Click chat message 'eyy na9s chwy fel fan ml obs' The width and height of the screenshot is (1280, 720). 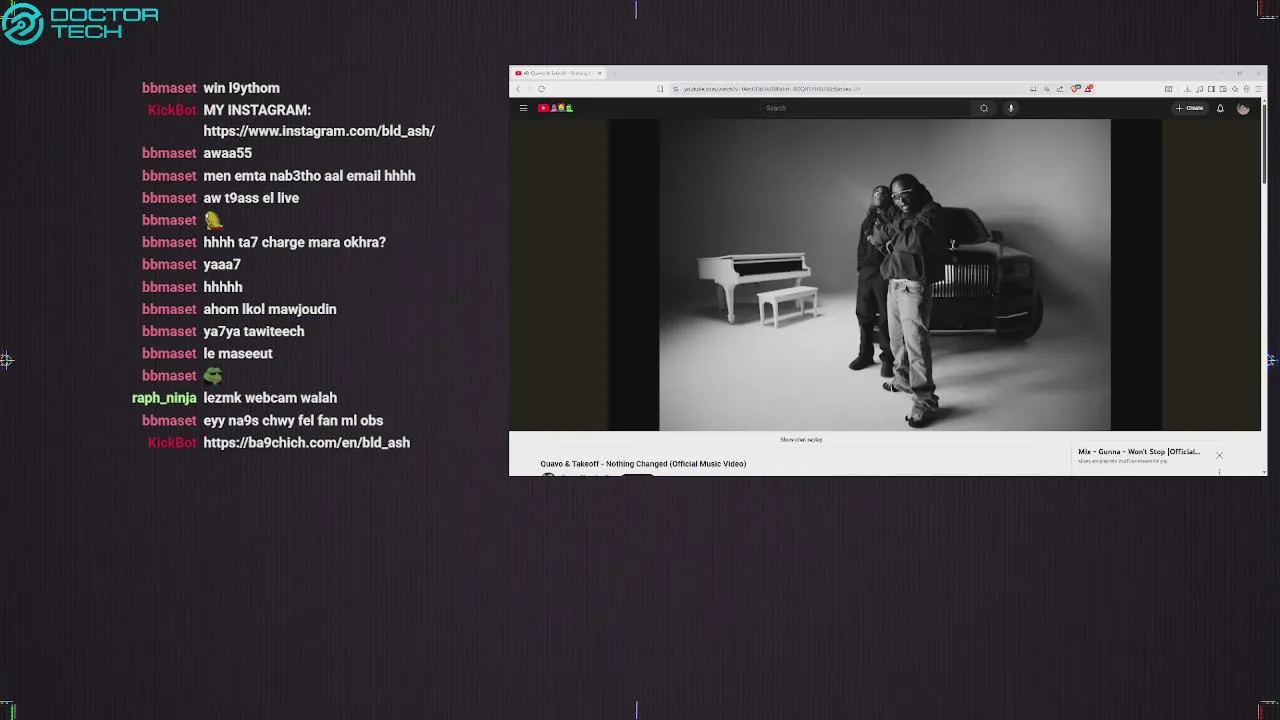pyautogui.click(x=293, y=420)
